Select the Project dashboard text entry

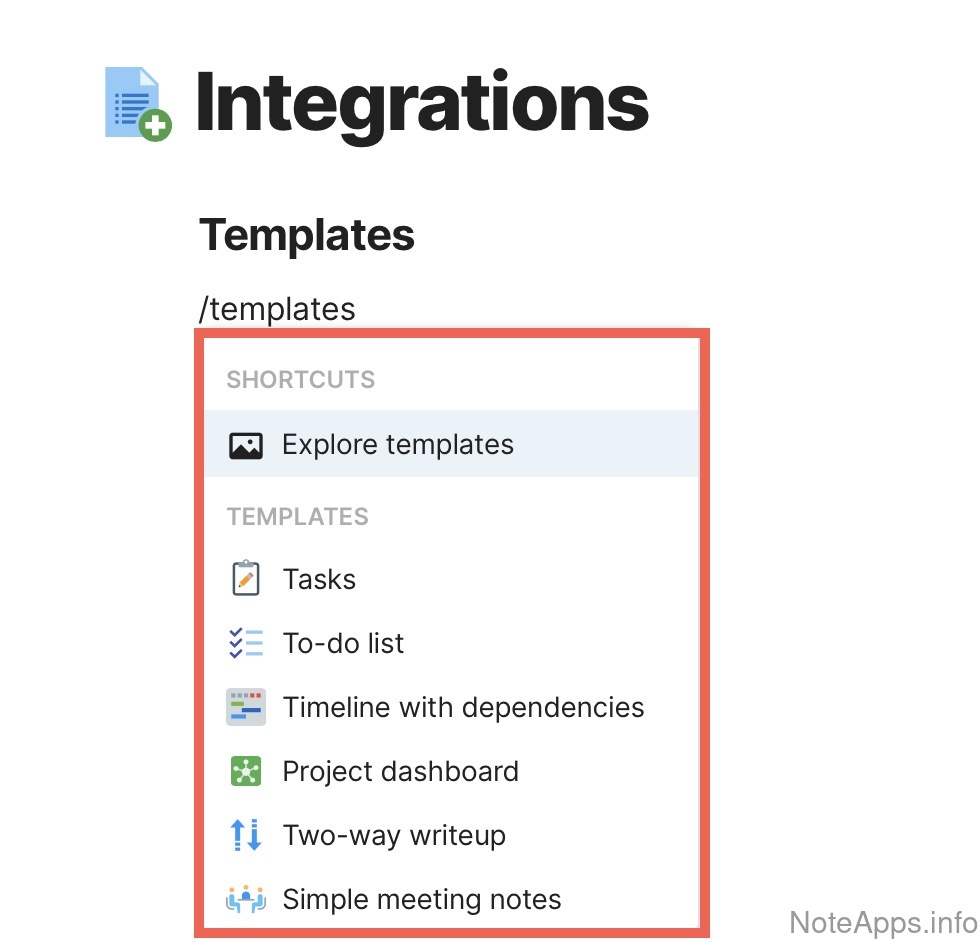tap(400, 771)
